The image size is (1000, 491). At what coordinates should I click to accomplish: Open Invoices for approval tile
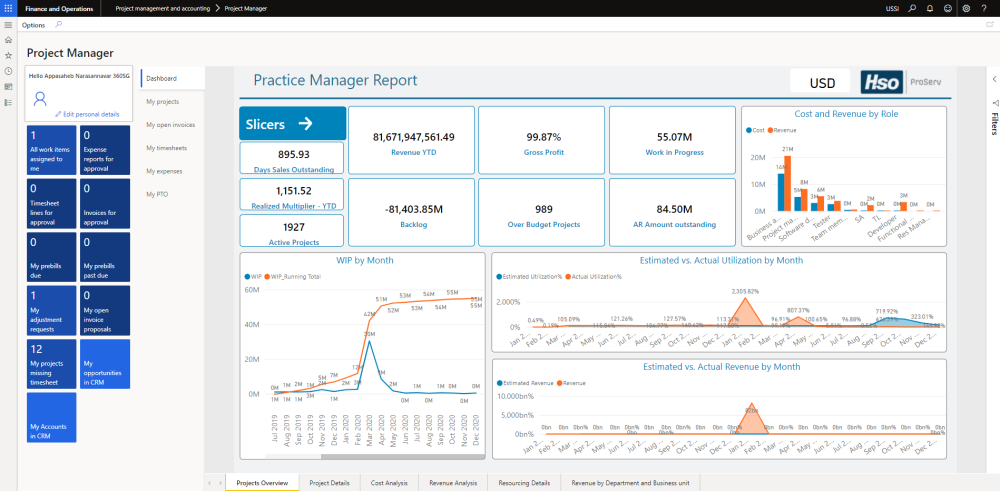[105, 203]
